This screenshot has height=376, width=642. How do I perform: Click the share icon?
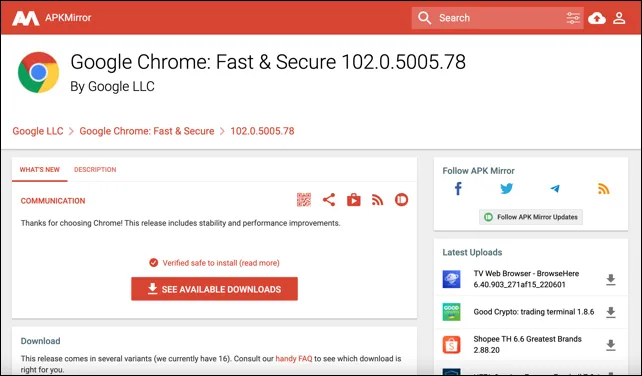pyautogui.click(x=329, y=200)
